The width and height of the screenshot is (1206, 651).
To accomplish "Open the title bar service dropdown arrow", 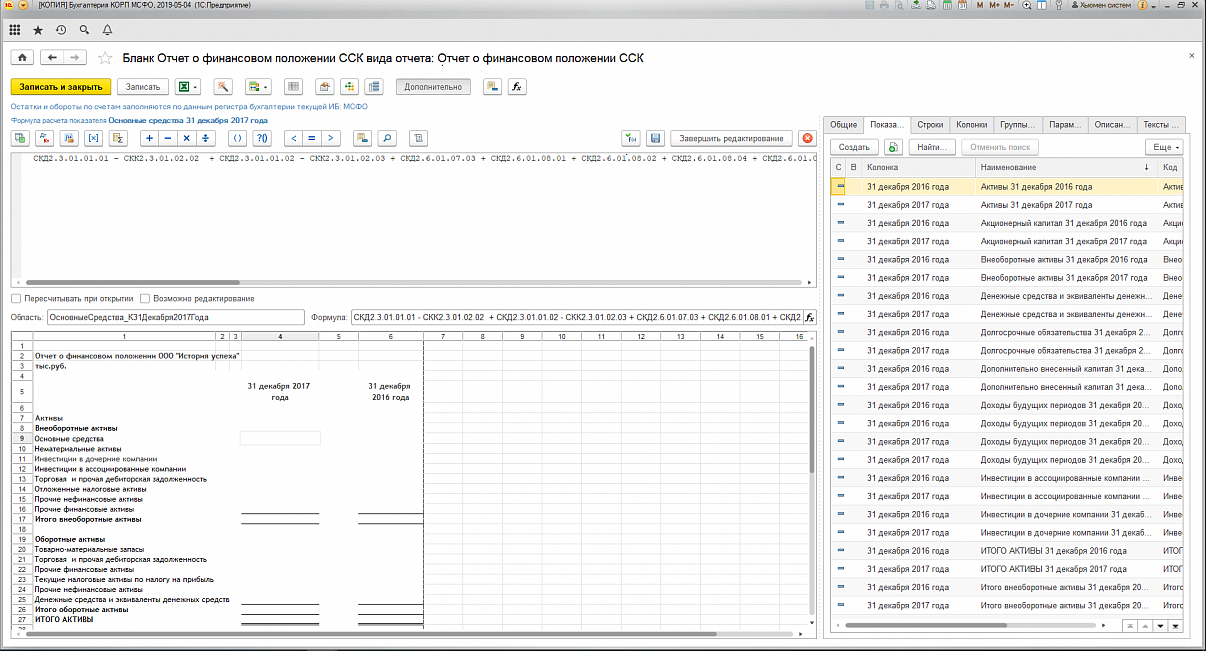I will point(1154,6).
